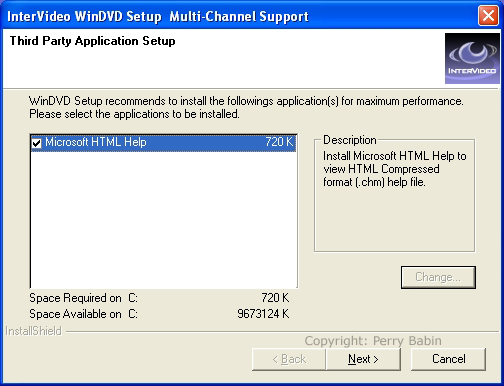Uncheck the Microsoft HTML Help checkbox
Image resolution: width=504 pixels, height=386 pixels.
[36, 143]
